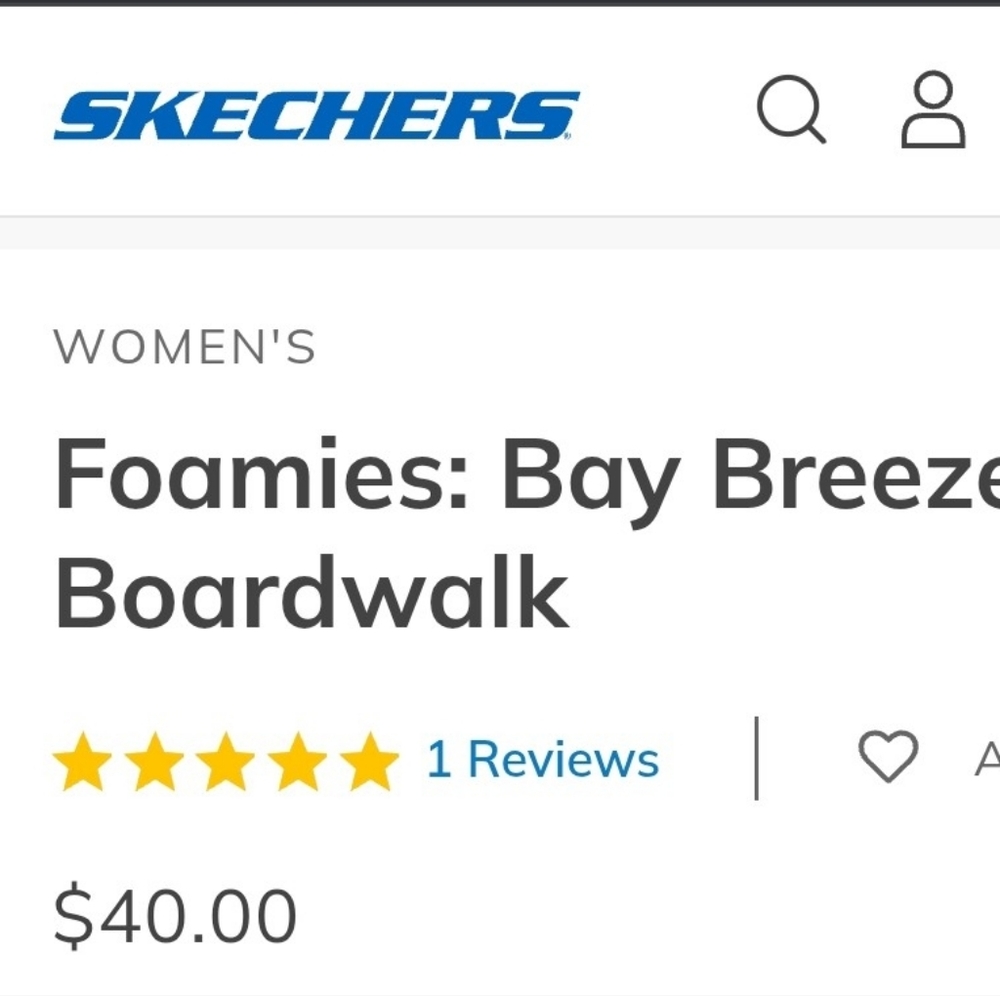Click the $40.00 price
The image size is (1000, 996).
click(x=175, y=916)
